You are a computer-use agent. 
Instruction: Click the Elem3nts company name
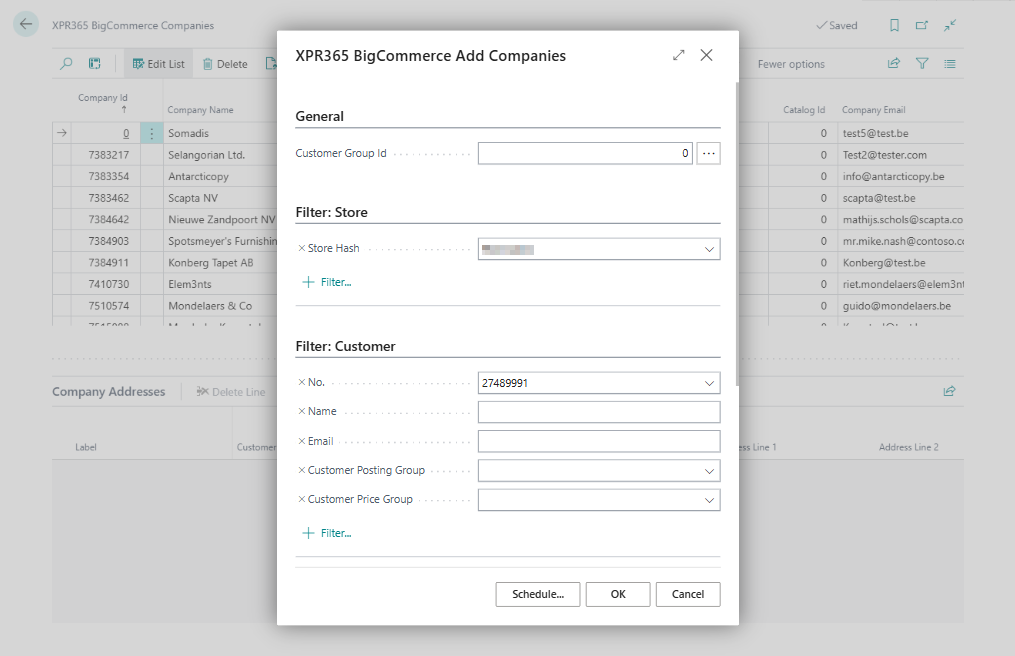point(190,284)
